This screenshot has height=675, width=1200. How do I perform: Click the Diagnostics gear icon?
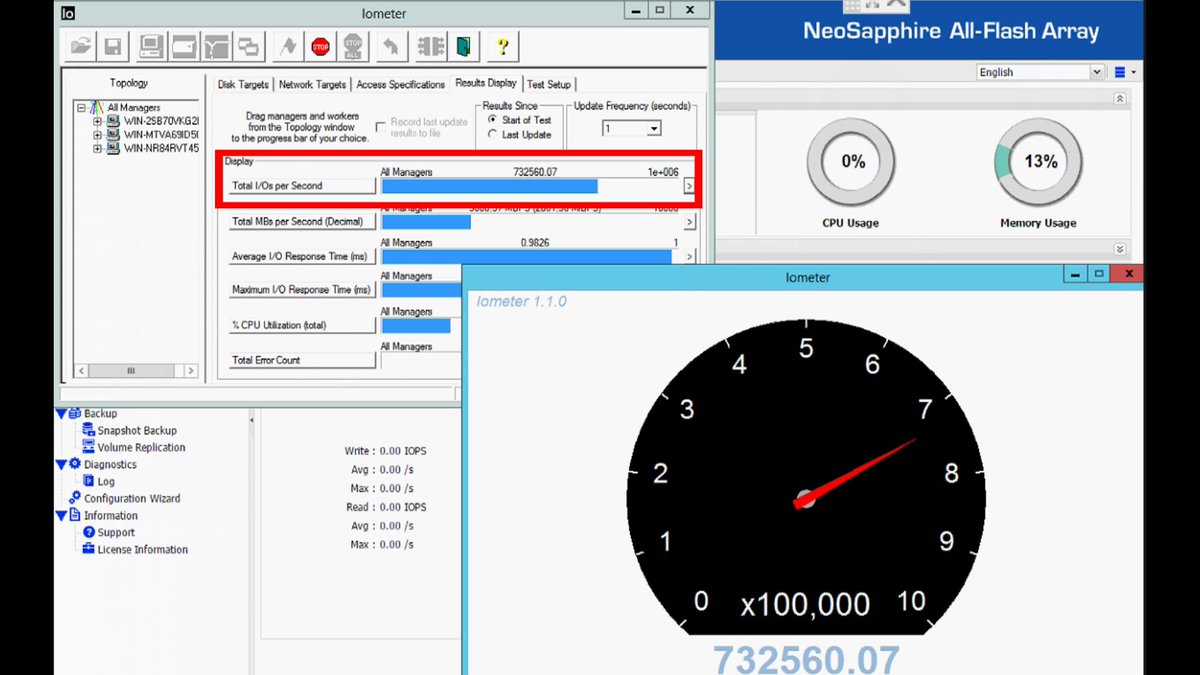[75, 464]
